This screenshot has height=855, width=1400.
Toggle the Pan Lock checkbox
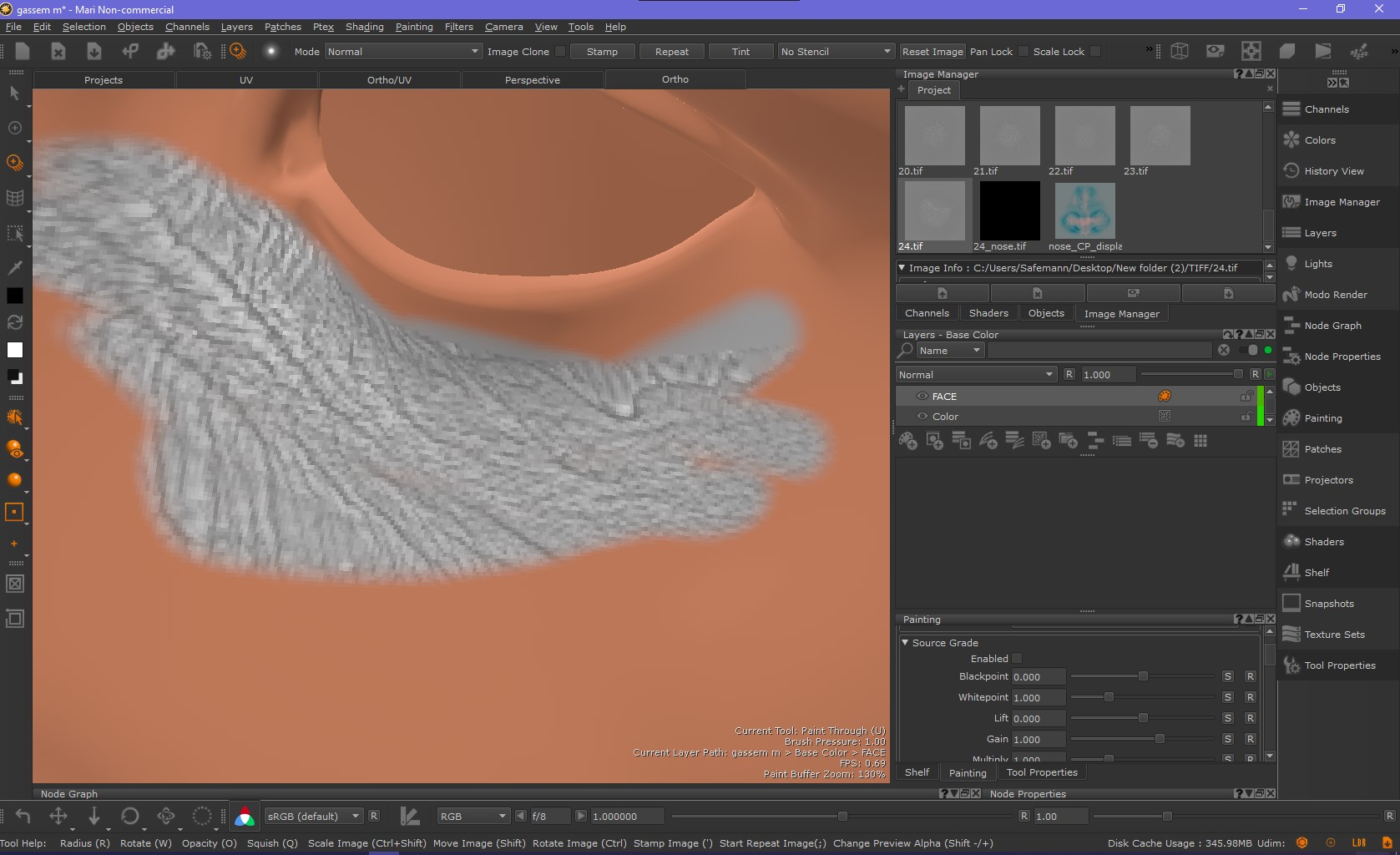(1023, 52)
